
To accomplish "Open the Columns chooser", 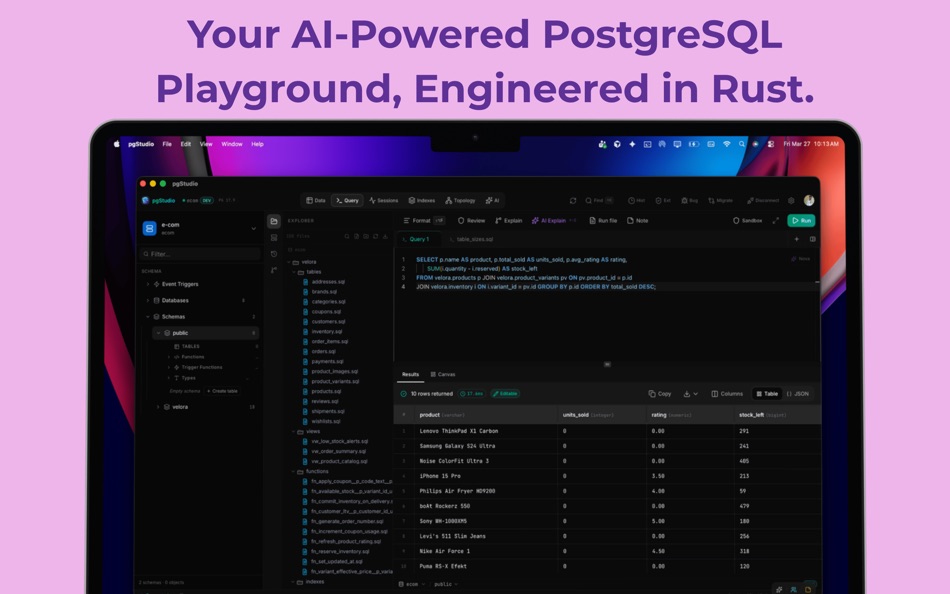I will click(727, 394).
